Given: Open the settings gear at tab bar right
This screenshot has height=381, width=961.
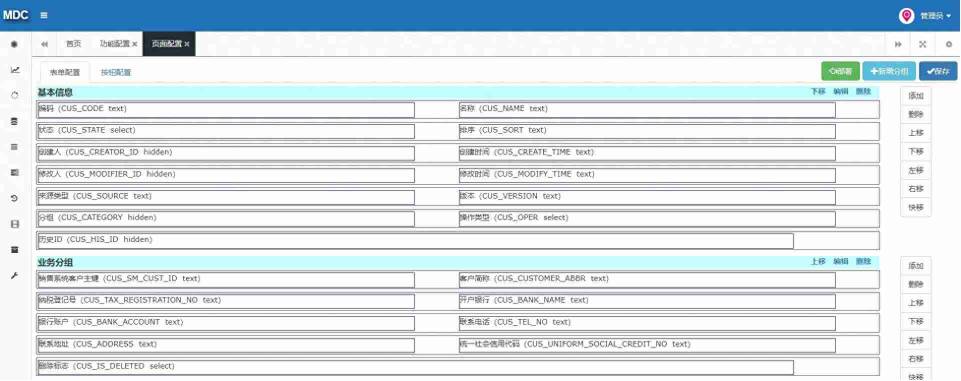Looking at the screenshot, I should (949, 44).
